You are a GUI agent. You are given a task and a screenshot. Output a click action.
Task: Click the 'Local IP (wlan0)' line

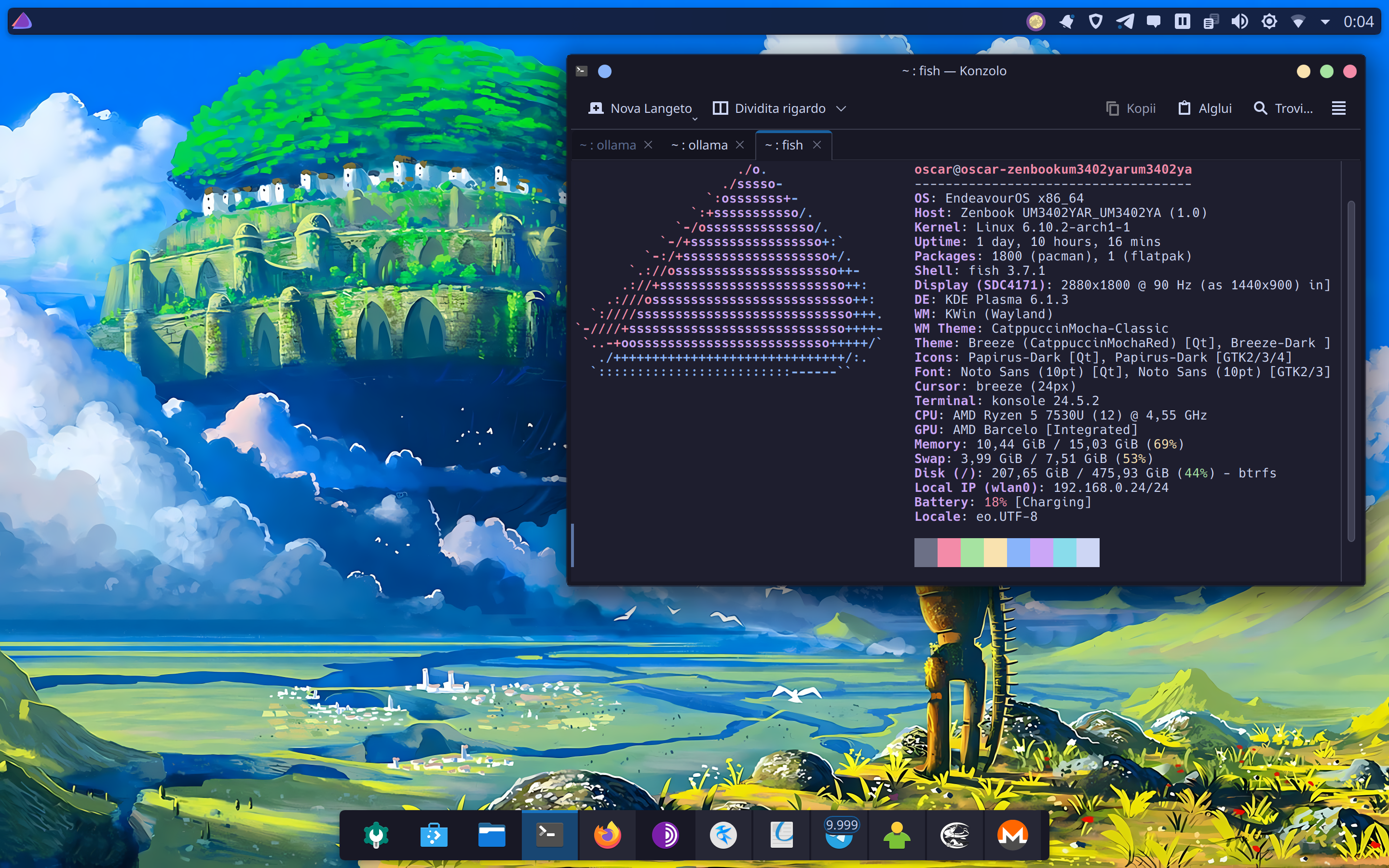[1041, 488]
